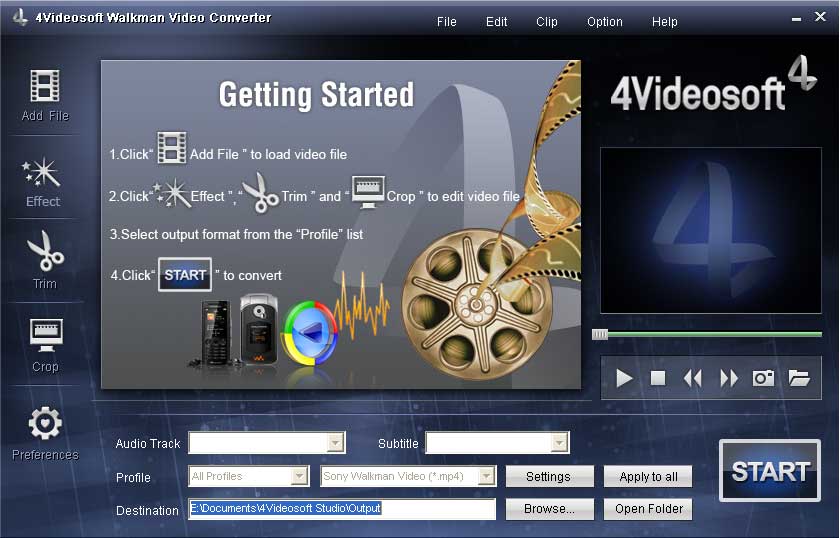
Task: Open Preferences gear icon
Action: click(45, 425)
